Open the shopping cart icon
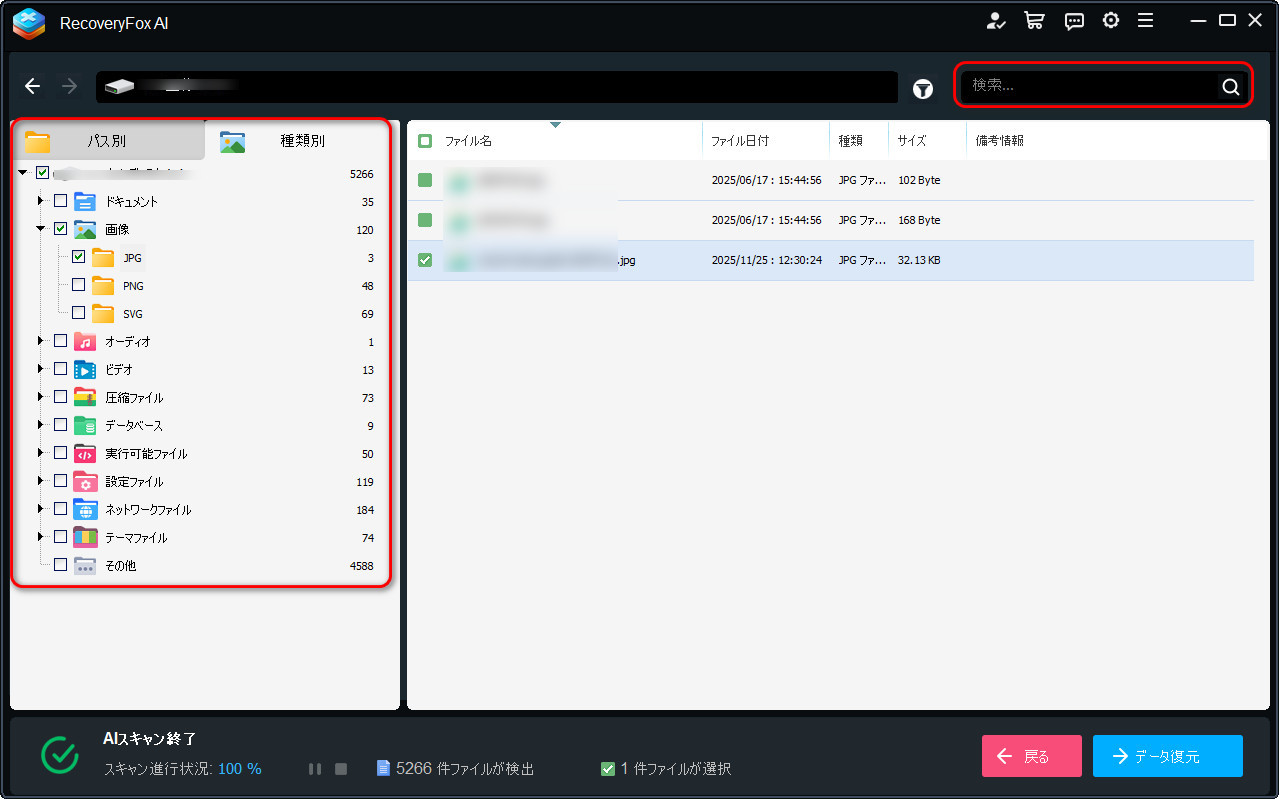 (x=1035, y=21)
